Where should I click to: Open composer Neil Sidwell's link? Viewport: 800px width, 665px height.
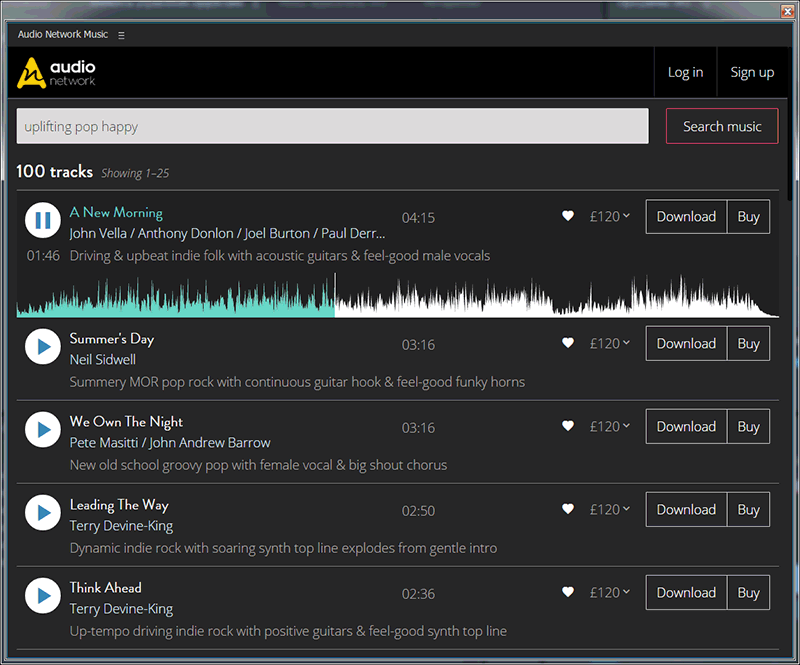click(103, 360)
